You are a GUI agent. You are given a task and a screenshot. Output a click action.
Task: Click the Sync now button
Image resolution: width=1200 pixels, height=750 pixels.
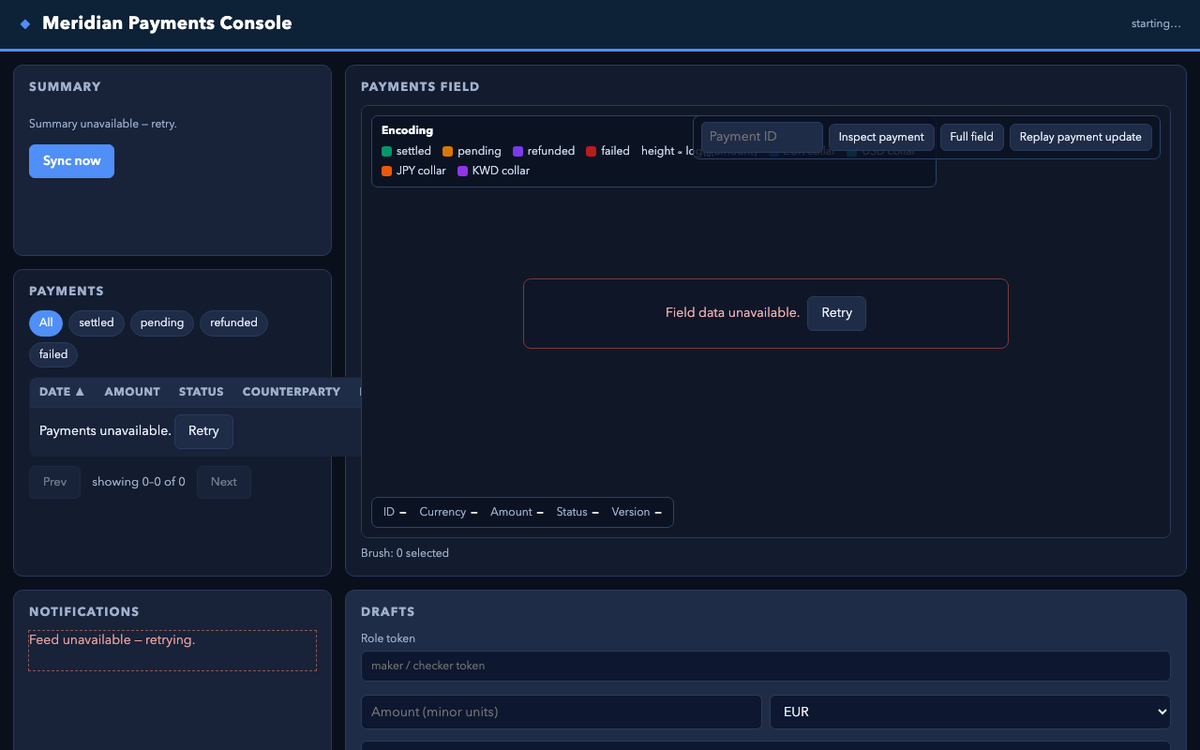(x=71, y=161)
